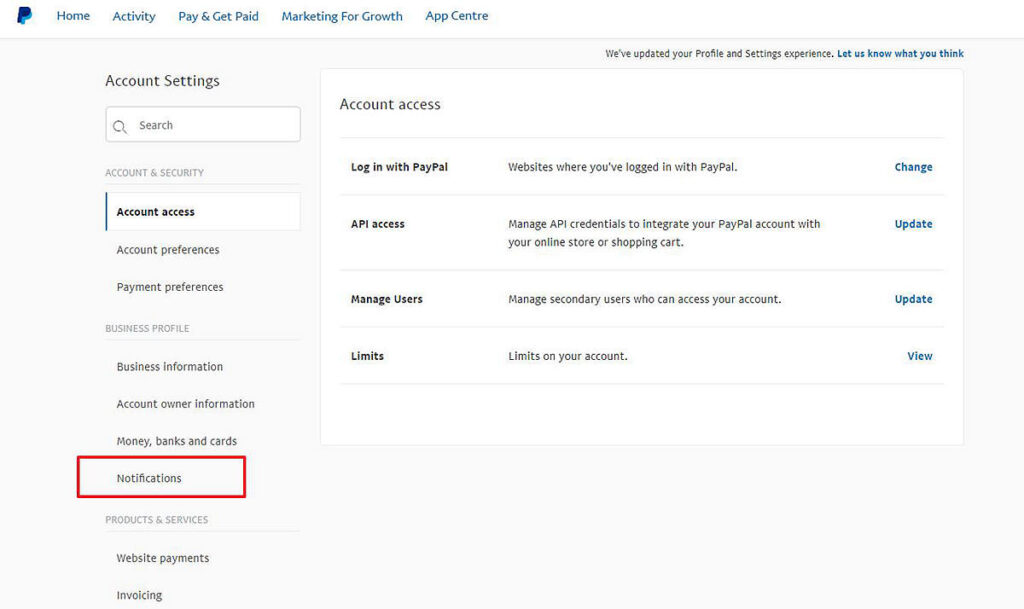Click 'Limits on your account.' description
The height and width of the screenshot is (609, 1024).
click(568, 356)
